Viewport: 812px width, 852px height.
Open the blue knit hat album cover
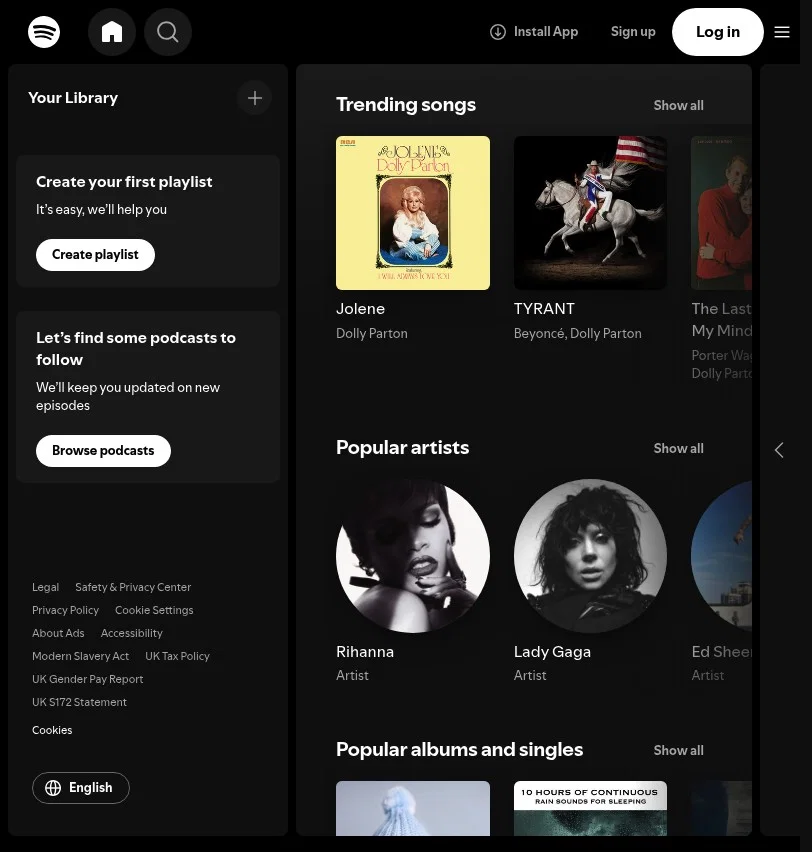click(x=413, y=809)
